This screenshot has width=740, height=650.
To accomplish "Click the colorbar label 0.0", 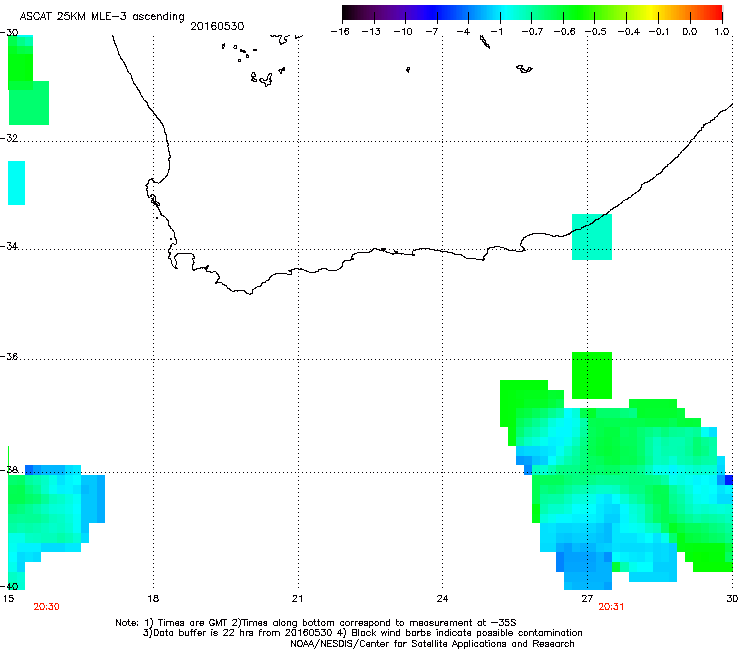I will pos(690,32).
